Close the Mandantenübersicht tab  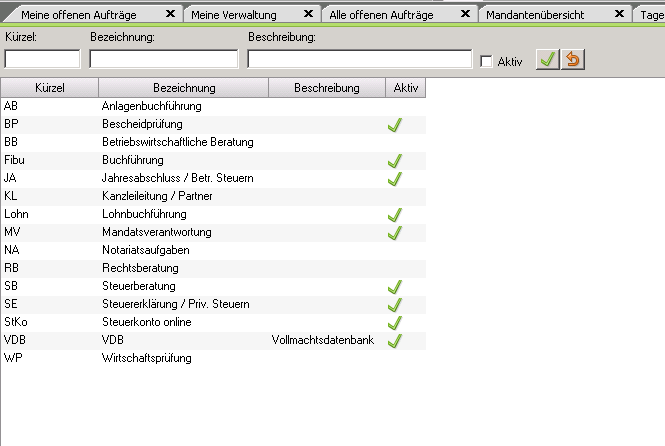tap(620, 14)
